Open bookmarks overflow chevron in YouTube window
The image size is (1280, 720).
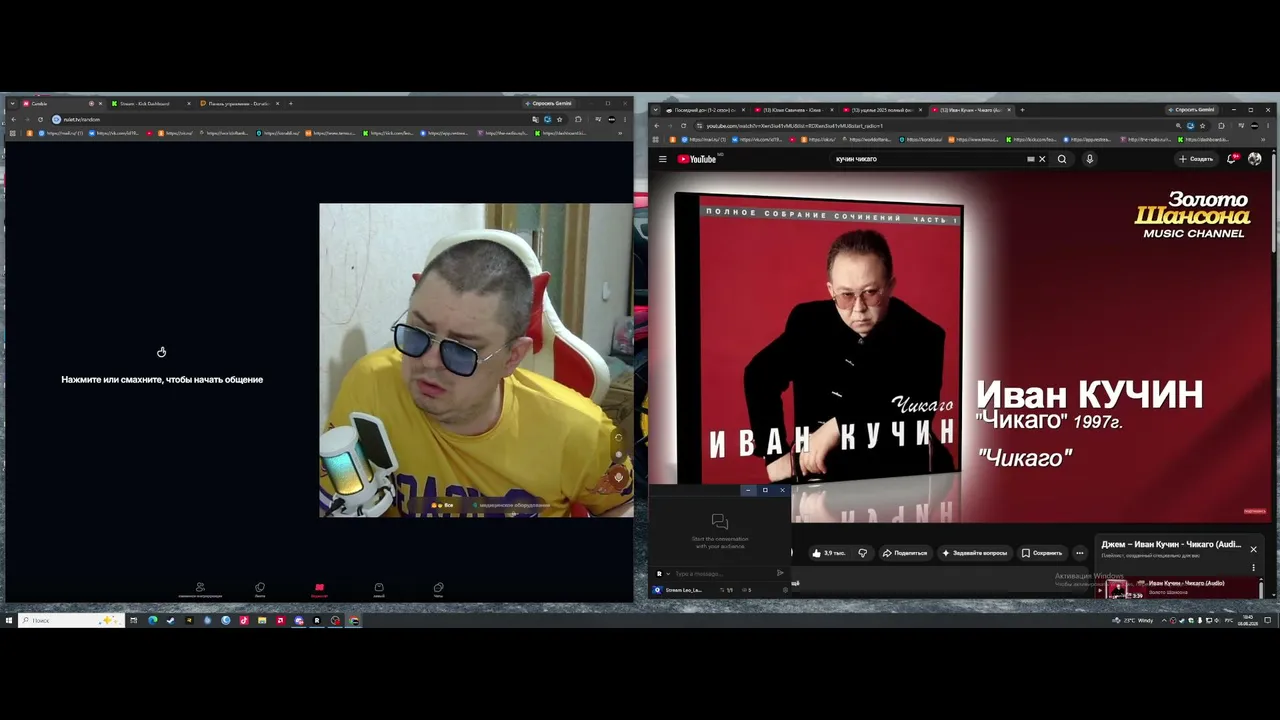1264,140
